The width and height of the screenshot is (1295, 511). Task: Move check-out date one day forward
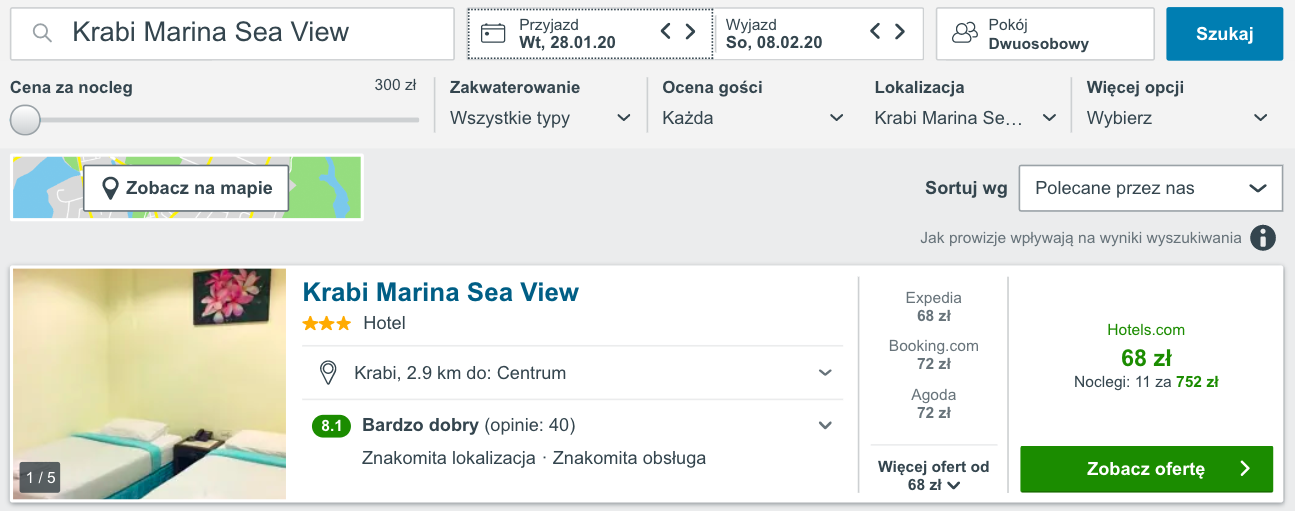[900, 32]
